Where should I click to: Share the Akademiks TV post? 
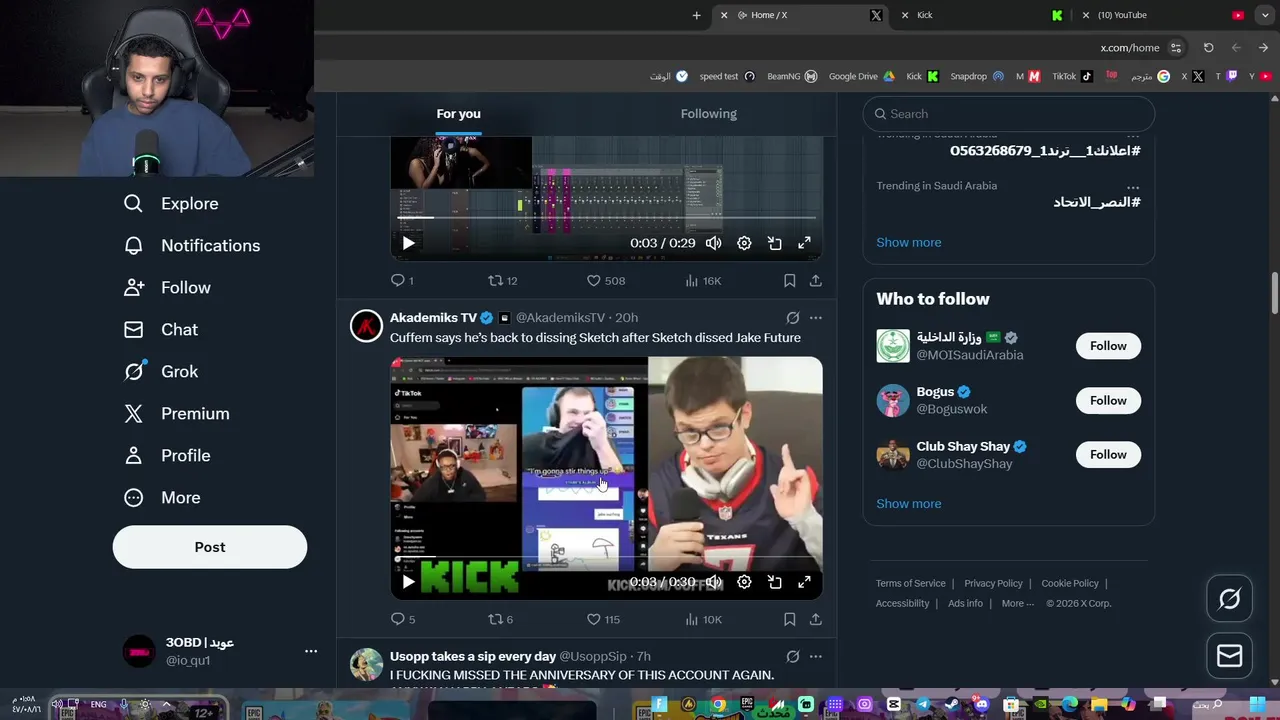(x=815, y=619)
